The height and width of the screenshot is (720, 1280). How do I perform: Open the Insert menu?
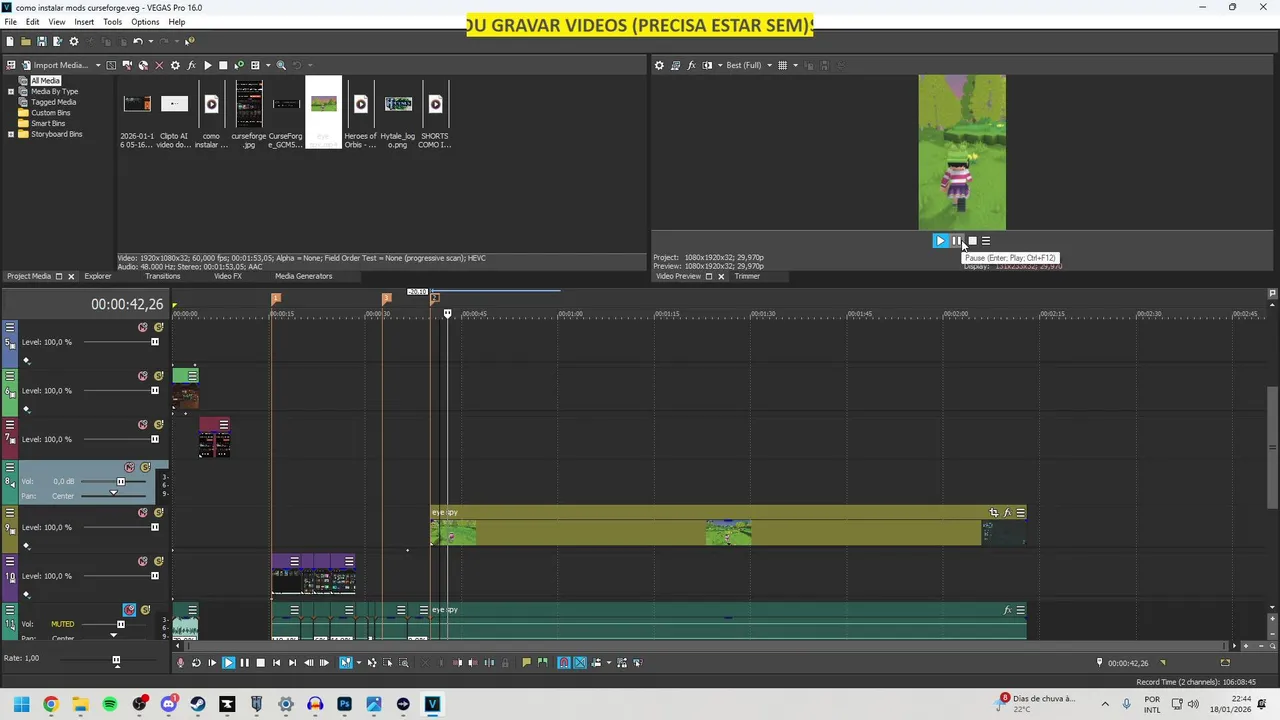point(84,21)
